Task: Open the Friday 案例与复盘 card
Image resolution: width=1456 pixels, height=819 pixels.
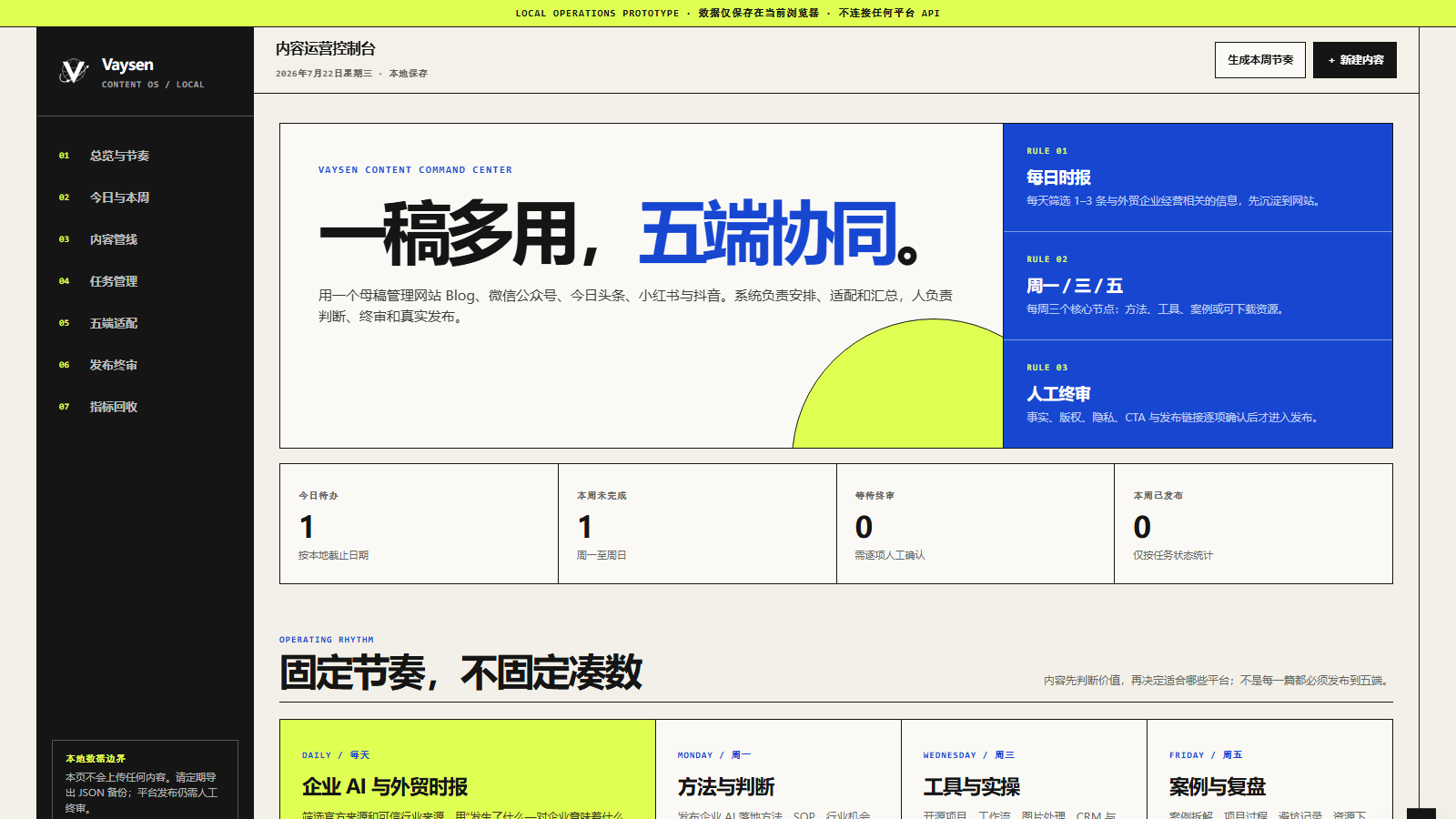Action: pos(1270,770)
